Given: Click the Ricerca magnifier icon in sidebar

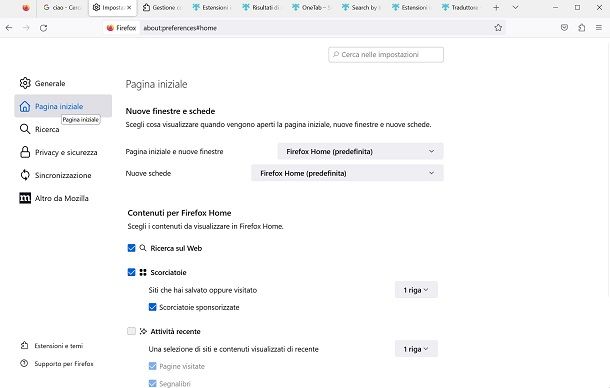Looking at the screenshot, I should (x=25, y=129).
